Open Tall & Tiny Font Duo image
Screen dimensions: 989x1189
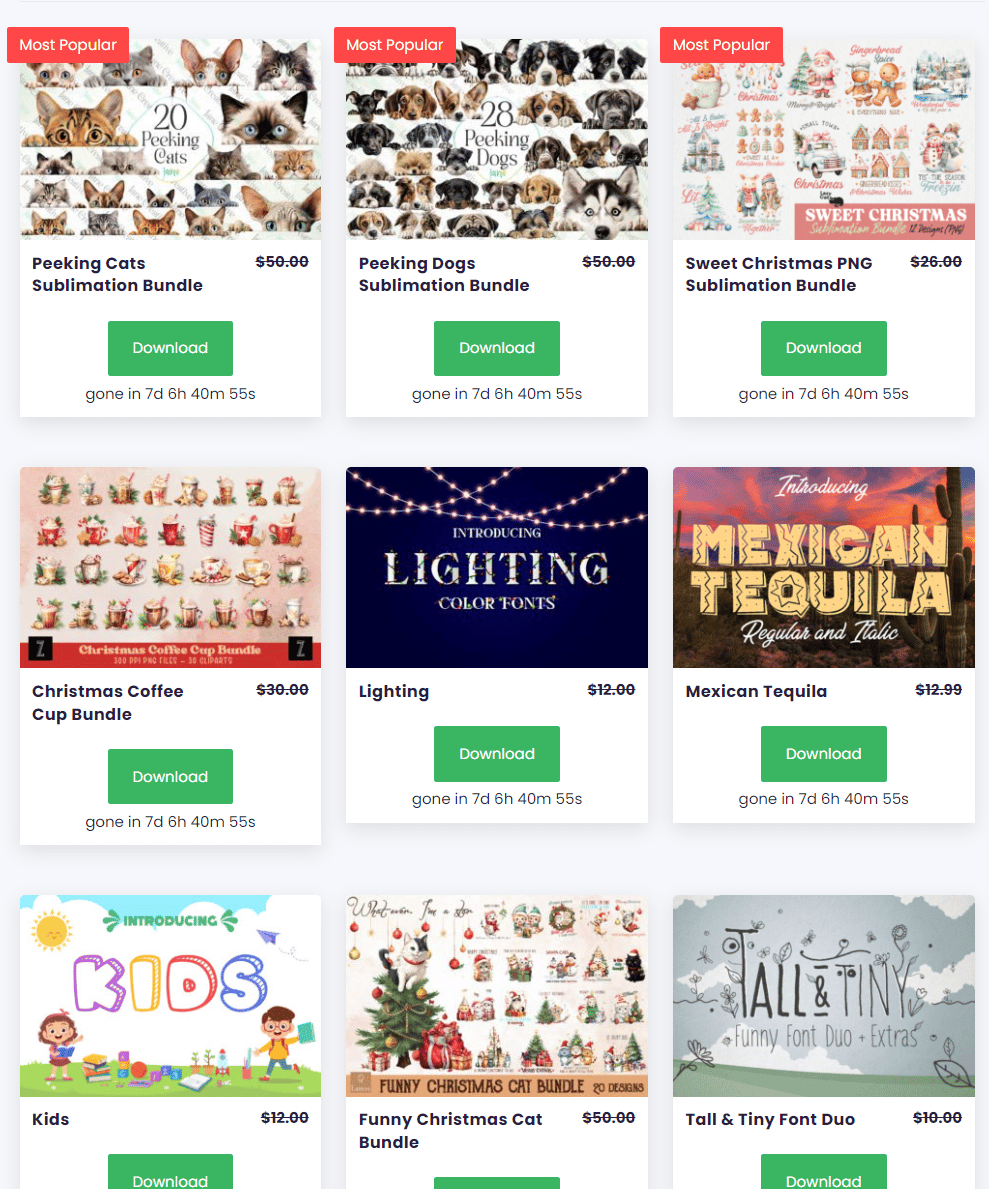(824, 996)
